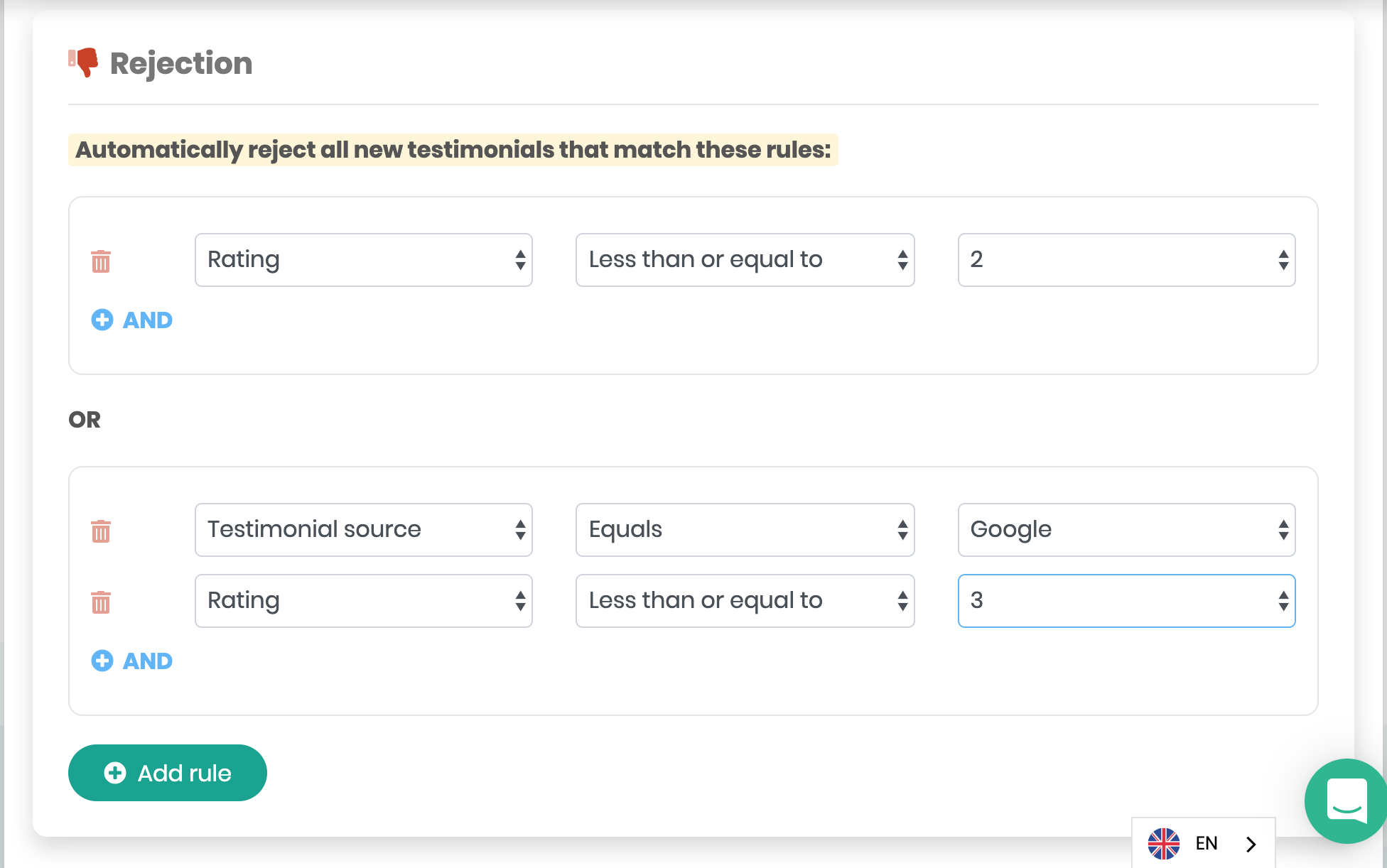The image size is (1387, 868).
Task: Delete the first Rating rule with trash icon
Action: tap(101, 261)
